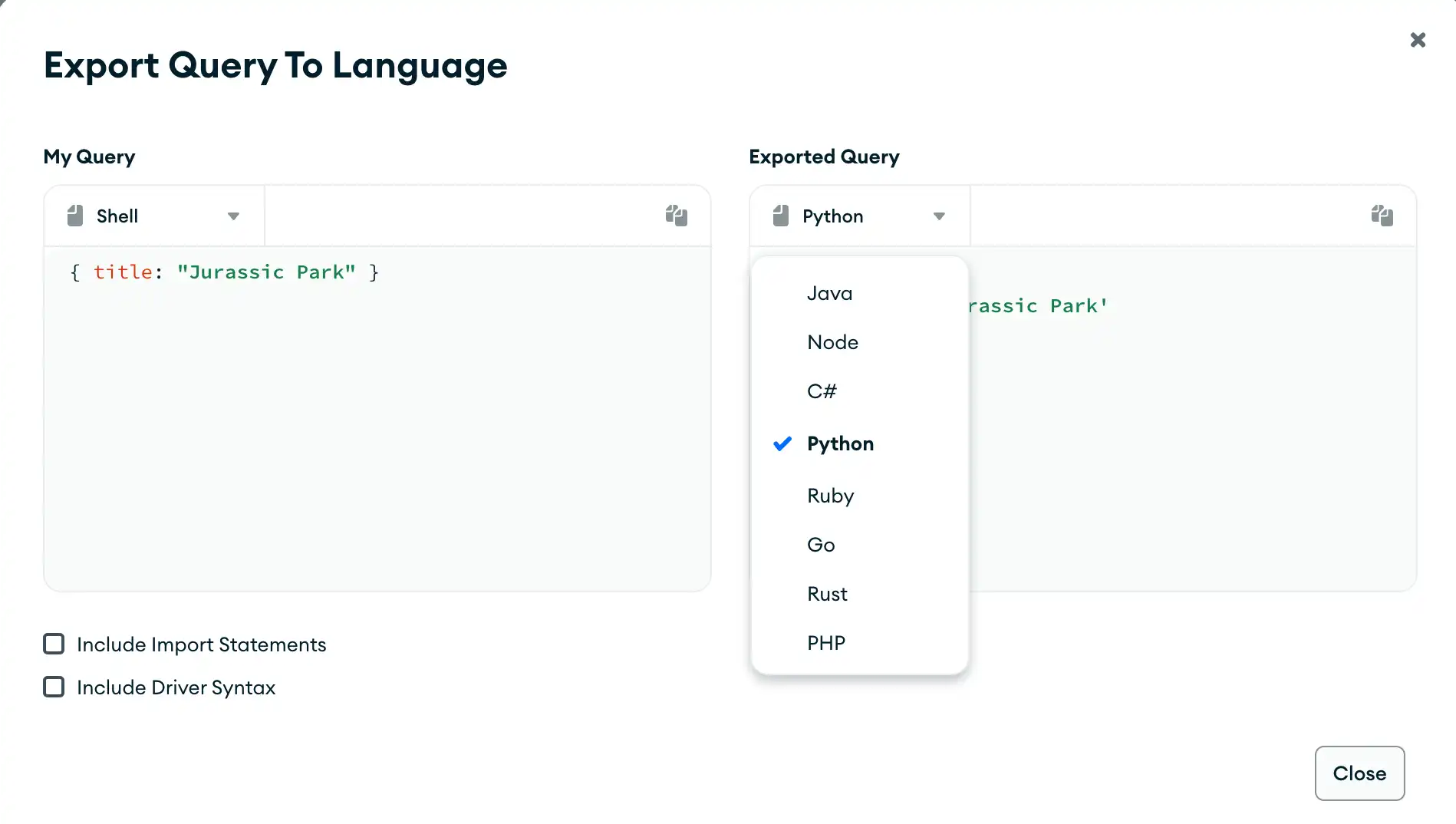Select Java from the language list
The height and width of the screenshot is (824, 1456).
(829, 293)
